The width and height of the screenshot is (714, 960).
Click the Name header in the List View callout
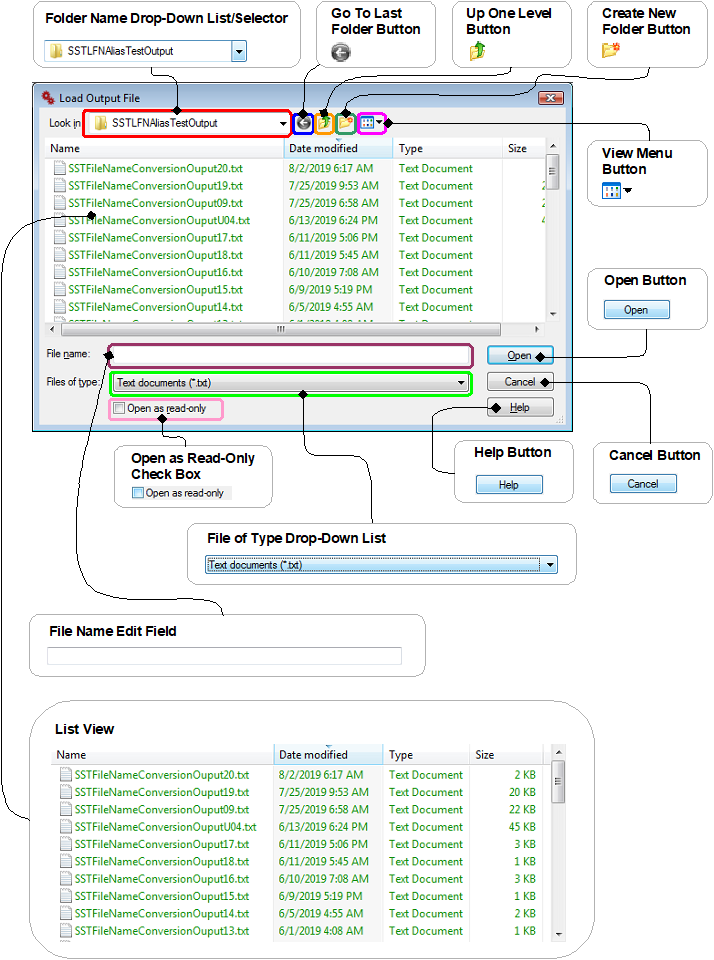(x=162, y=755)
